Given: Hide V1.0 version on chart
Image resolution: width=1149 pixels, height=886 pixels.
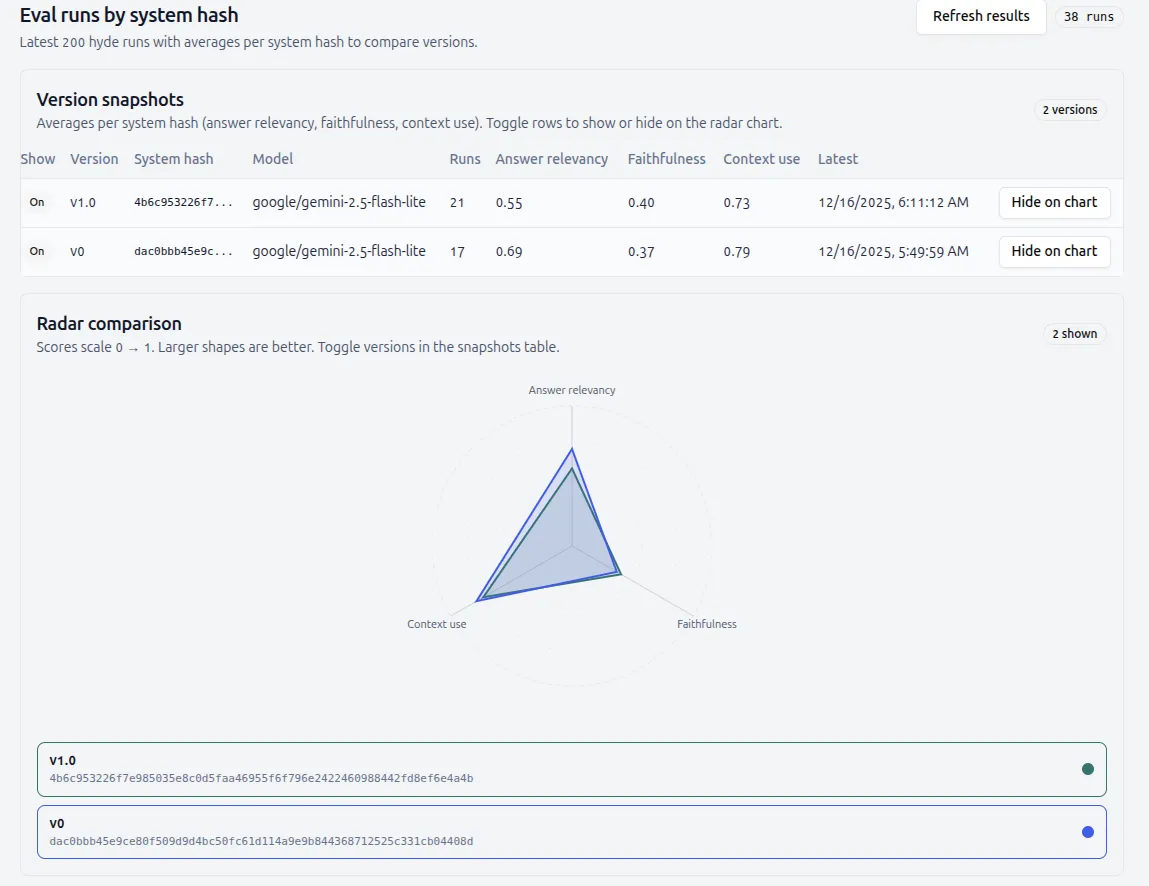Looking at the screenshot, I should [x=1054, y=202].
